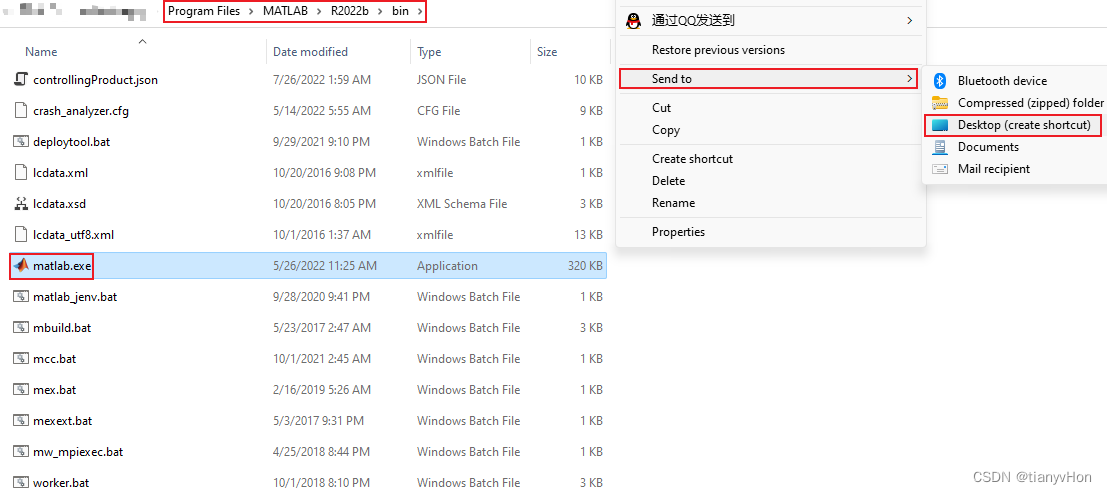Select Copy in the context menu
1107x494 pixels.
click(x=666, y=130)
